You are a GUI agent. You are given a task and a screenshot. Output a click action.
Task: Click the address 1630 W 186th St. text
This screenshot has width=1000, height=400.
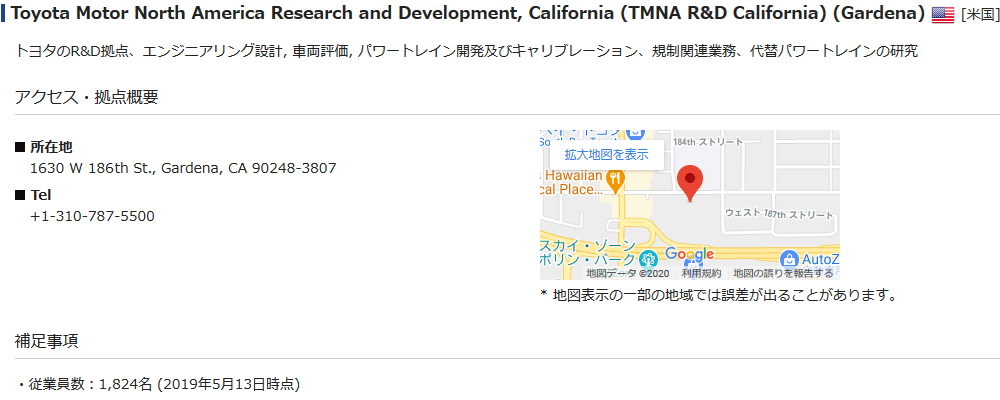point(184,168)
